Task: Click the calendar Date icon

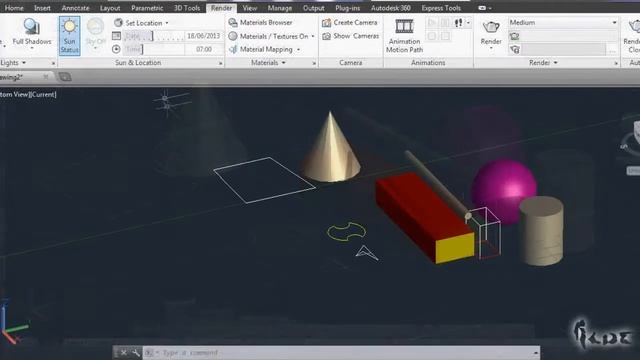Action: point(116,36)
